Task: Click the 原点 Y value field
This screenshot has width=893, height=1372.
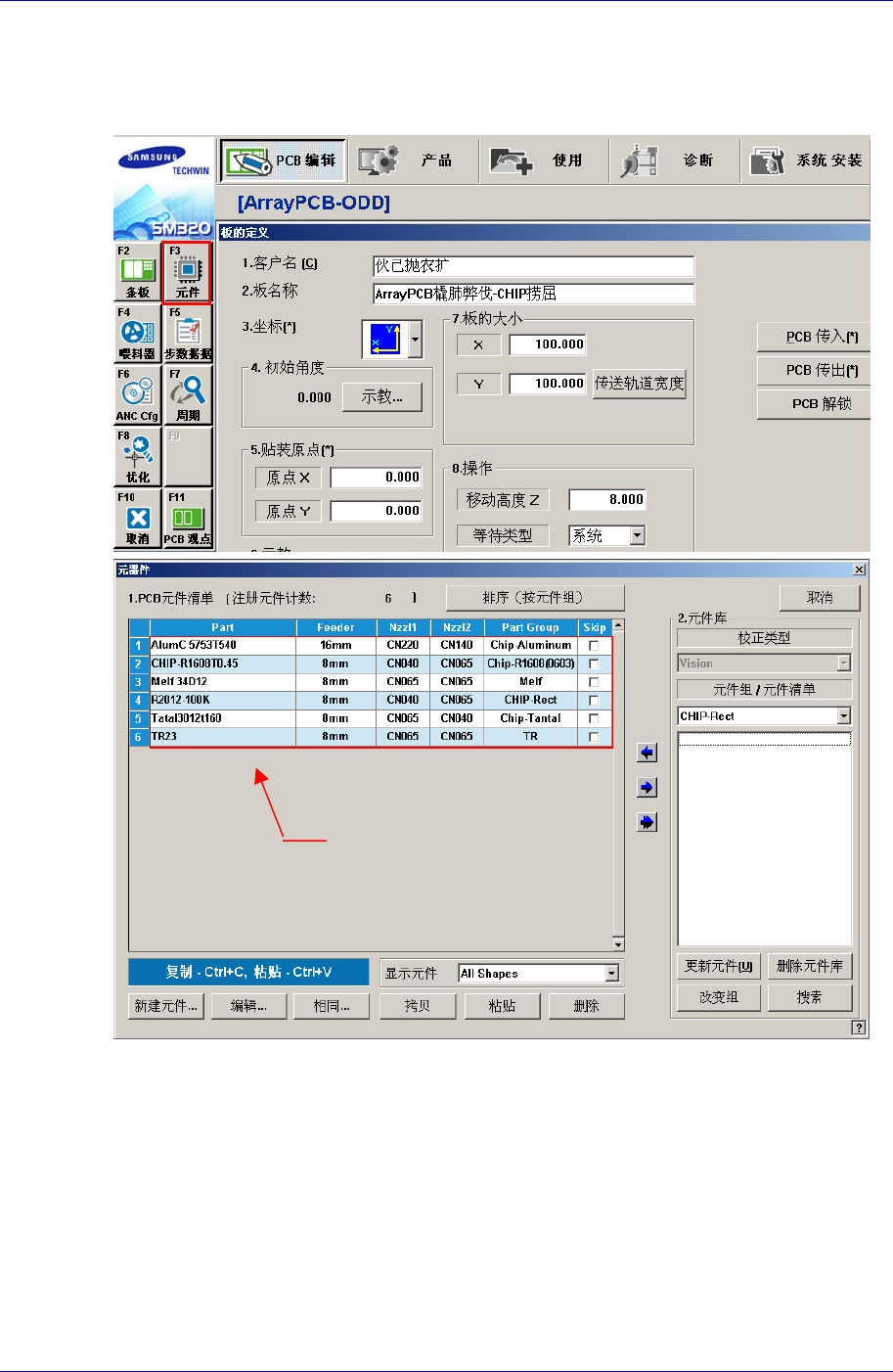Action: pyautogui.click(x=376, y=511)
